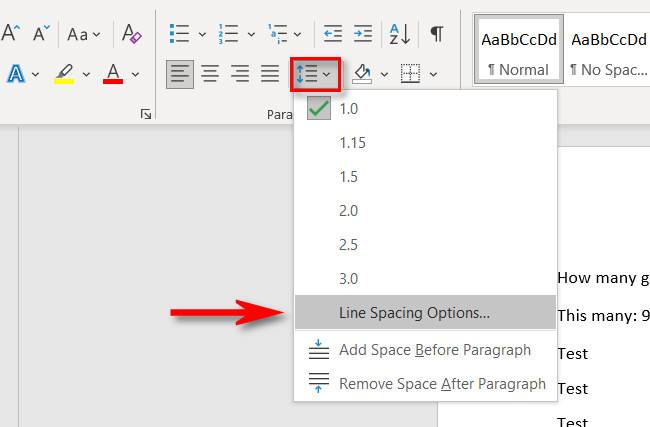Toggle Align Left formatting
650x427 pixels.
[180, 73]
